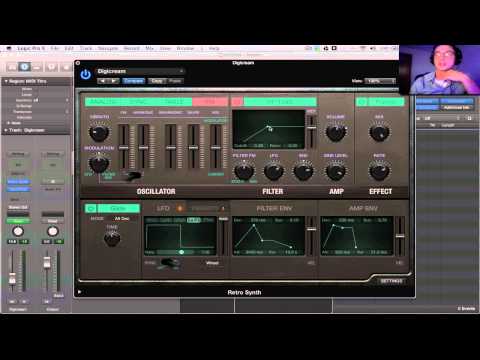Image resolution: width=480 pixels, height=360 pixels.
Task: Open the Edit menu in menu bar
Action: point(69,48)
